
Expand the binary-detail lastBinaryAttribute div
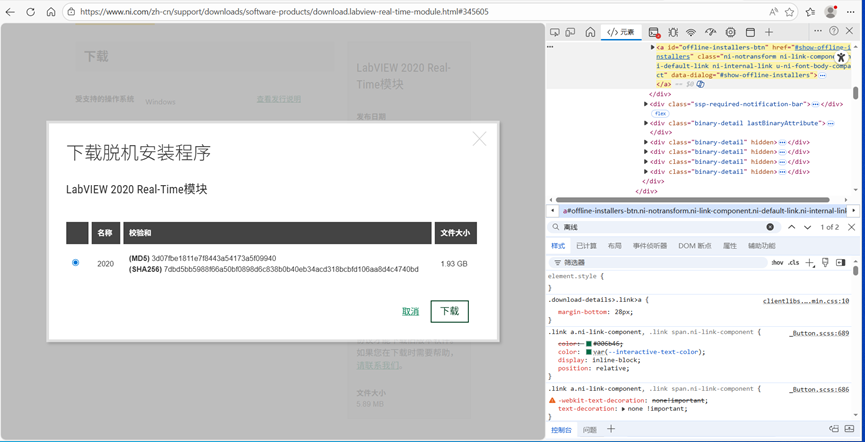click(647, 123)
